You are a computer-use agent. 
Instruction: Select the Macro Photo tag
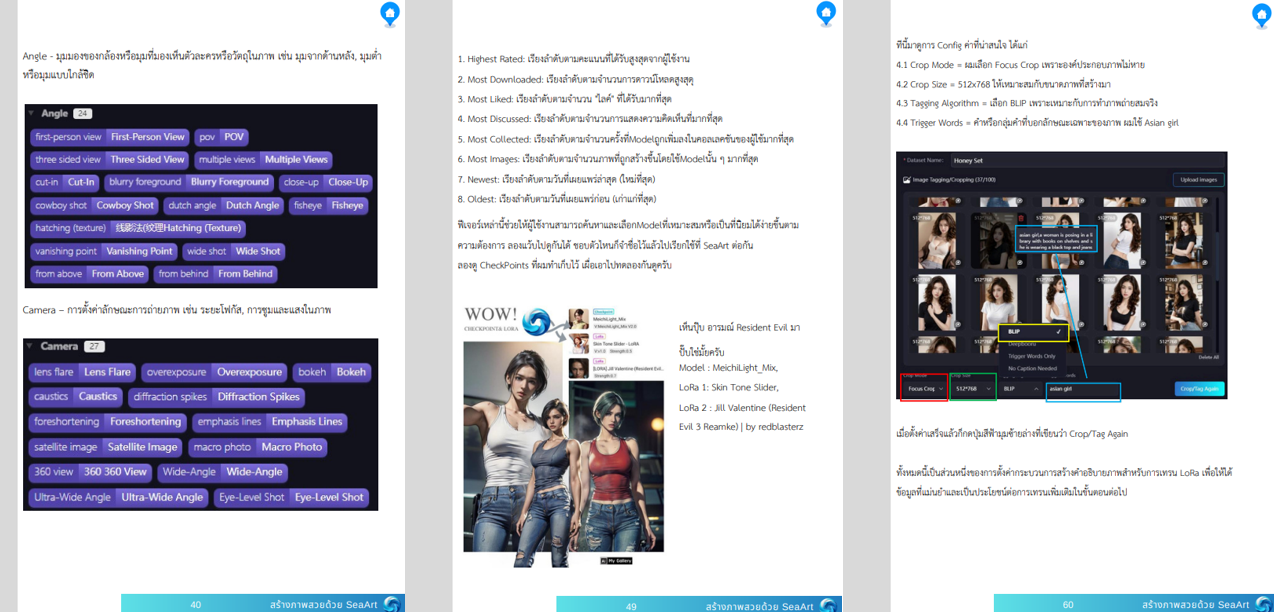258,447
